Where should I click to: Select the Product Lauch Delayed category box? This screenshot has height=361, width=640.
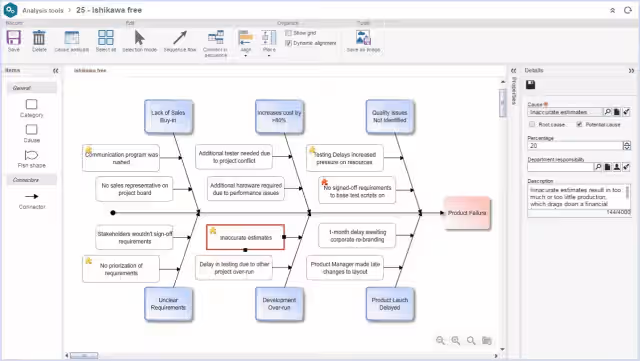(x=390, y=304)
